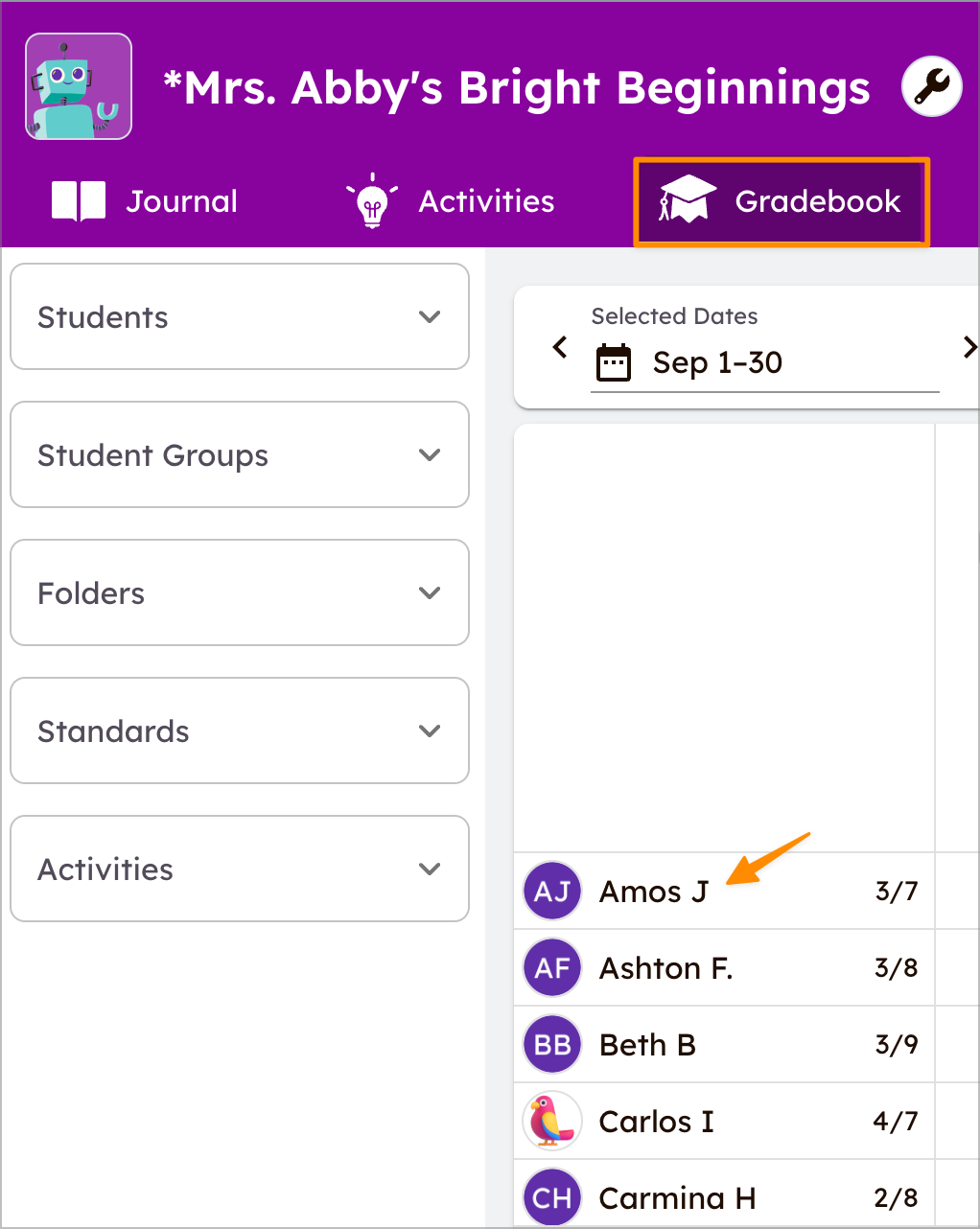Switch to the Activities tab
The height and width of the screenshot is (1229, 980).
451,201
